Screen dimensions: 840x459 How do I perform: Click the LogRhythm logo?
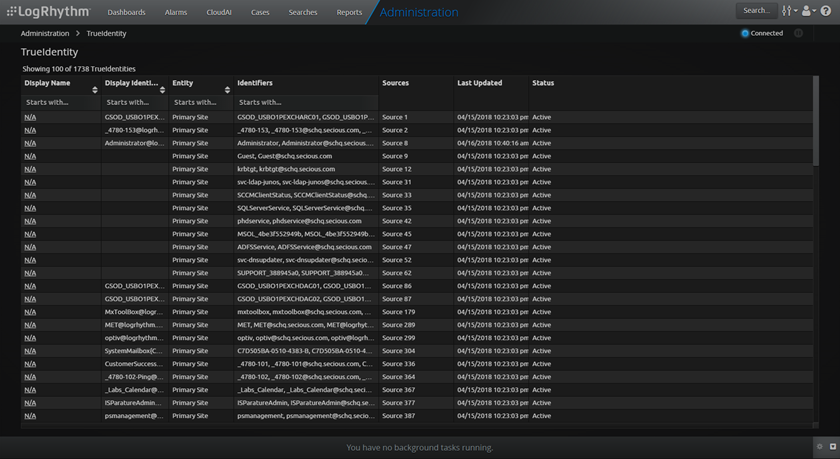pyautogui.click(x=46, y=12)
